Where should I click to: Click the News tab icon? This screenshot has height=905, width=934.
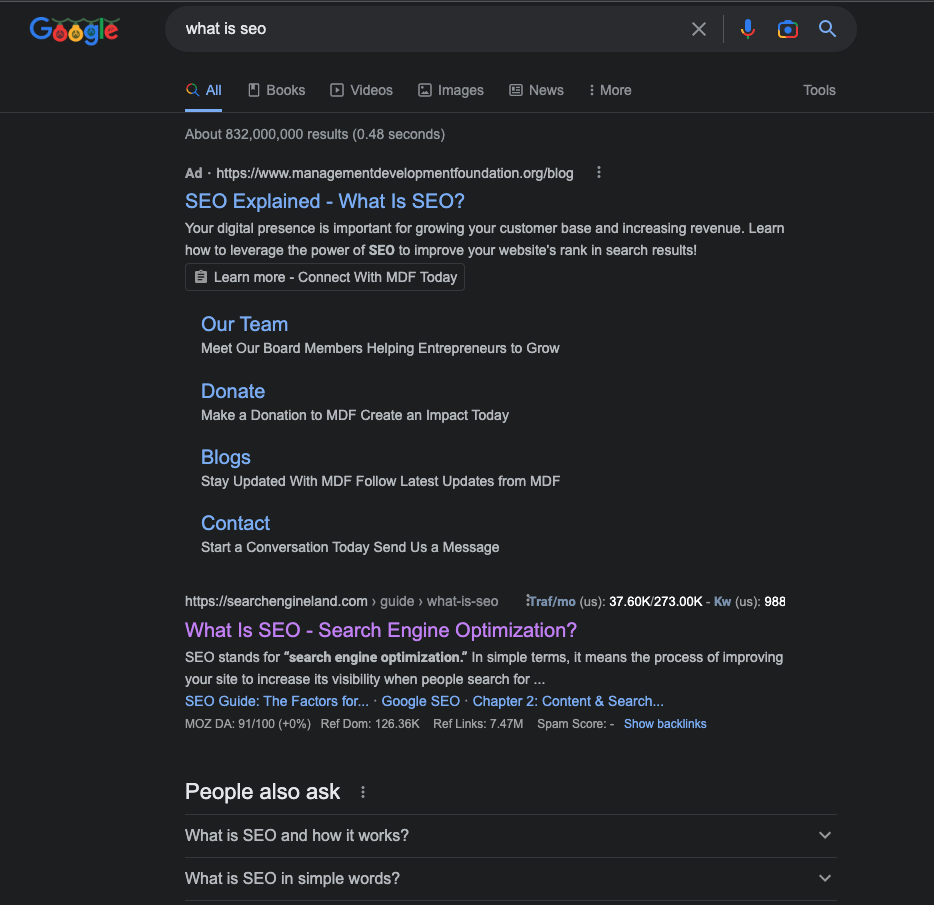(x=515, y=89)
